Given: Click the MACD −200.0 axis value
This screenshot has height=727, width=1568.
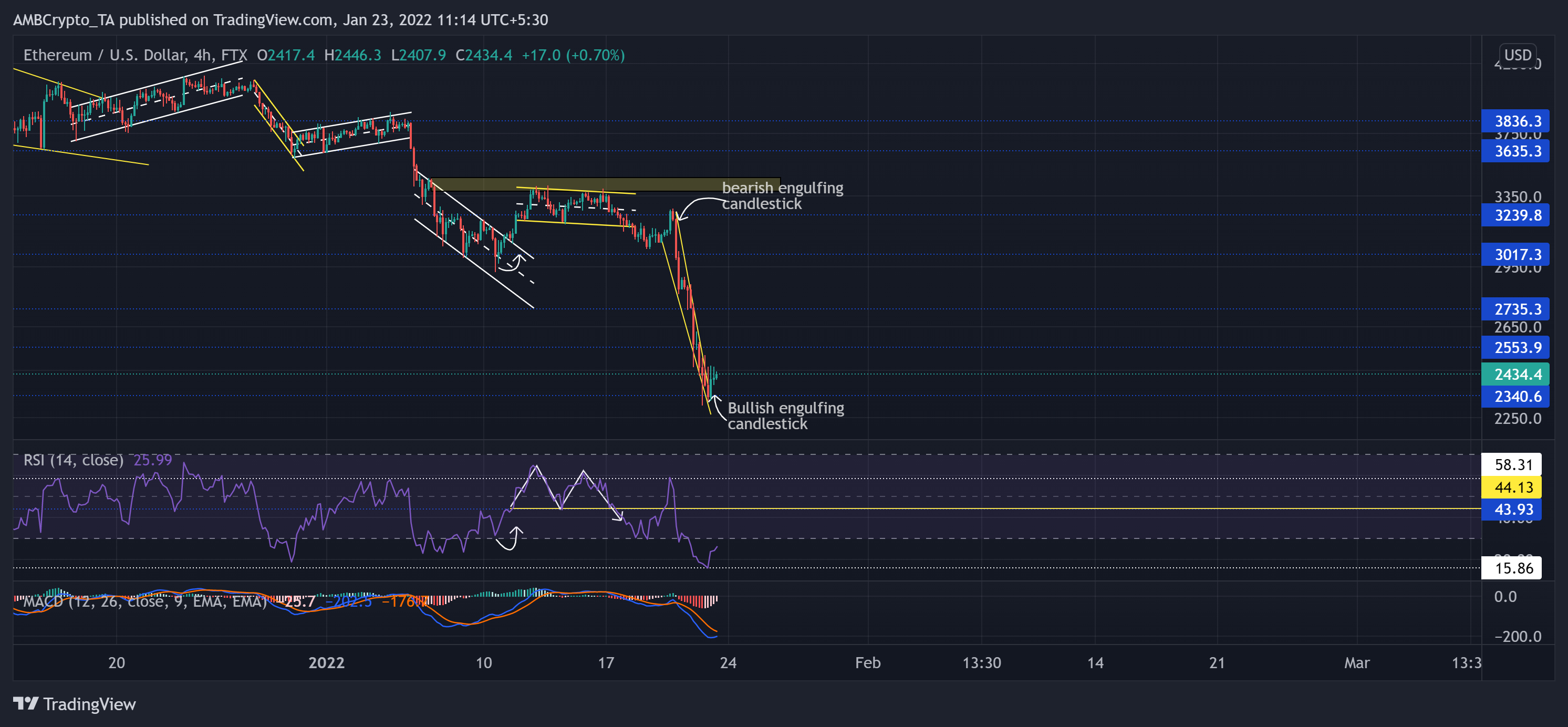Looking at the screenshot, I should tap(1518, 636).
